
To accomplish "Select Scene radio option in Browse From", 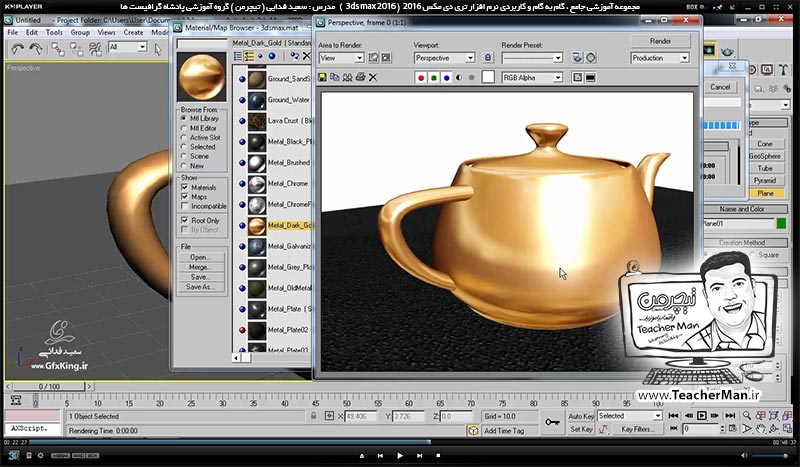I will tap(184, 156).
